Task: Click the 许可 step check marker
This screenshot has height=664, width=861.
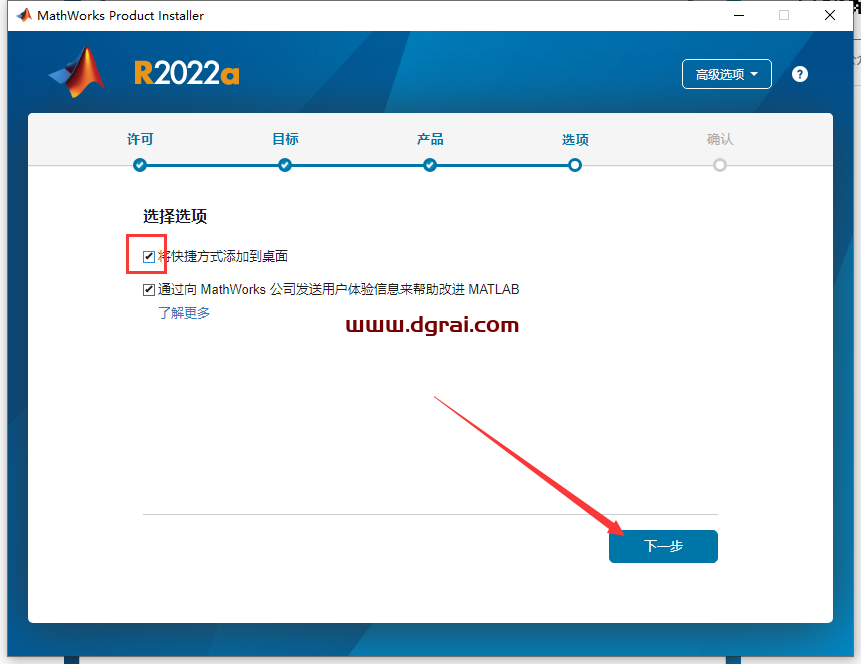Action: [140, 165]
